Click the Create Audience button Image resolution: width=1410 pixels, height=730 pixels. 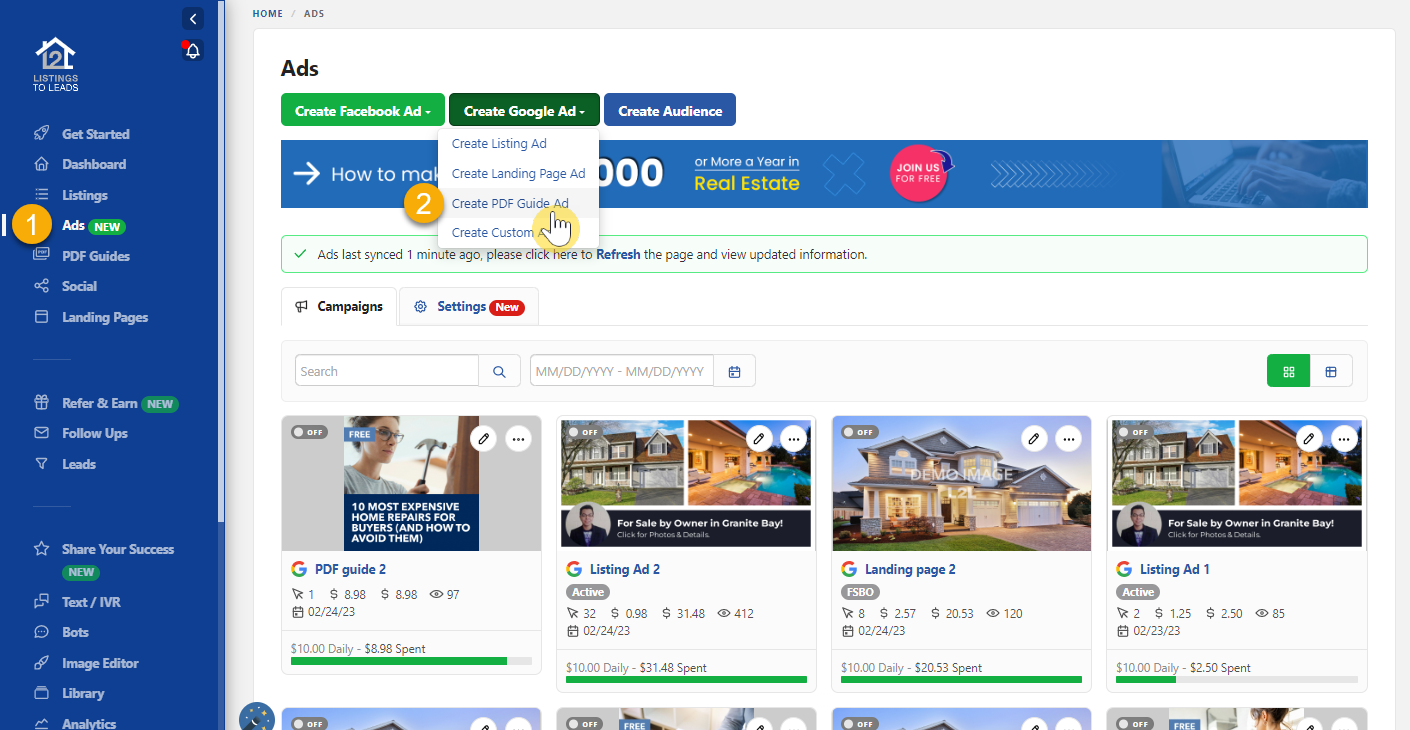[669, 109]
